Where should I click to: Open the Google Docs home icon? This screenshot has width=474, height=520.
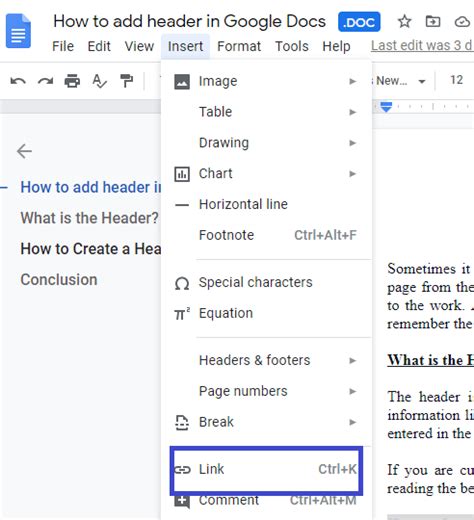coord(18,31)
